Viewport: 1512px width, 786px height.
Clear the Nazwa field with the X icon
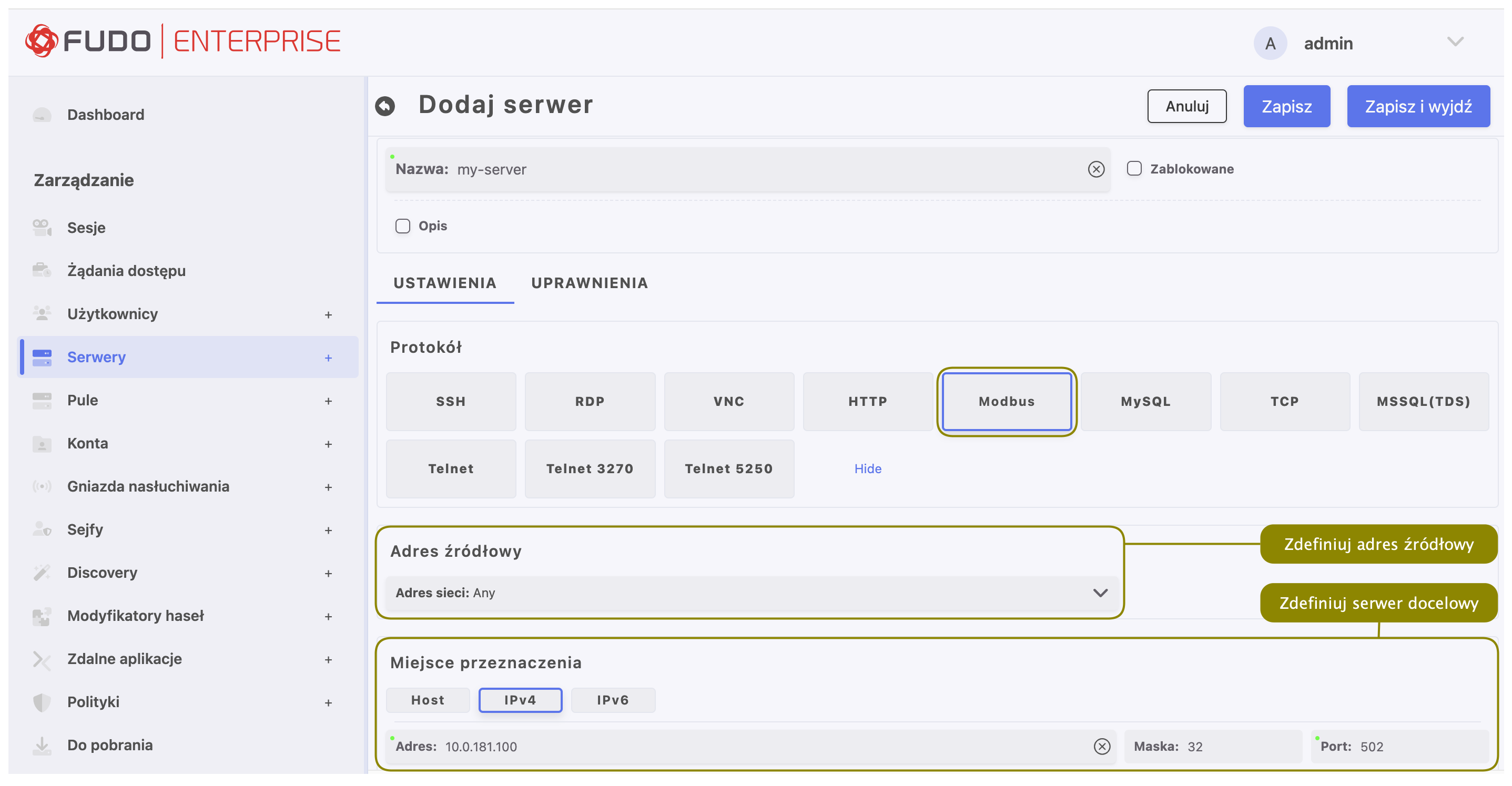[x=1096, y=169]
